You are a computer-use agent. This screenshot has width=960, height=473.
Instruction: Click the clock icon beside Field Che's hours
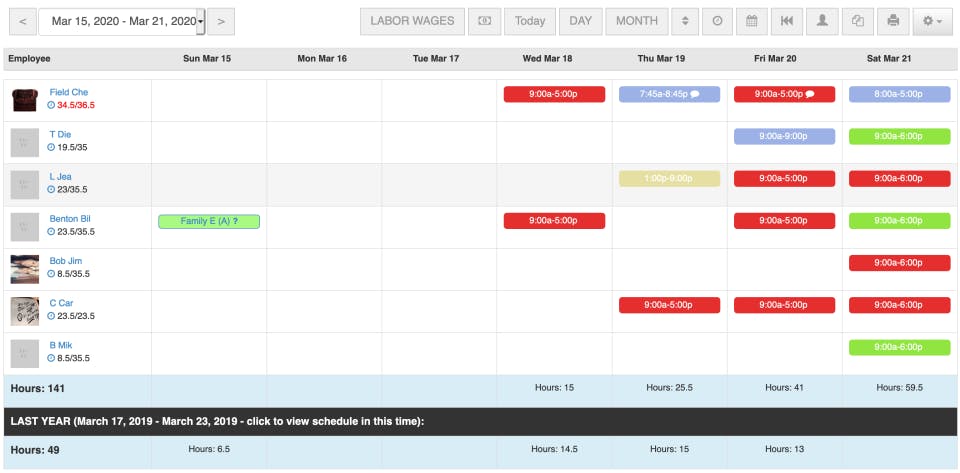[51, 105]
